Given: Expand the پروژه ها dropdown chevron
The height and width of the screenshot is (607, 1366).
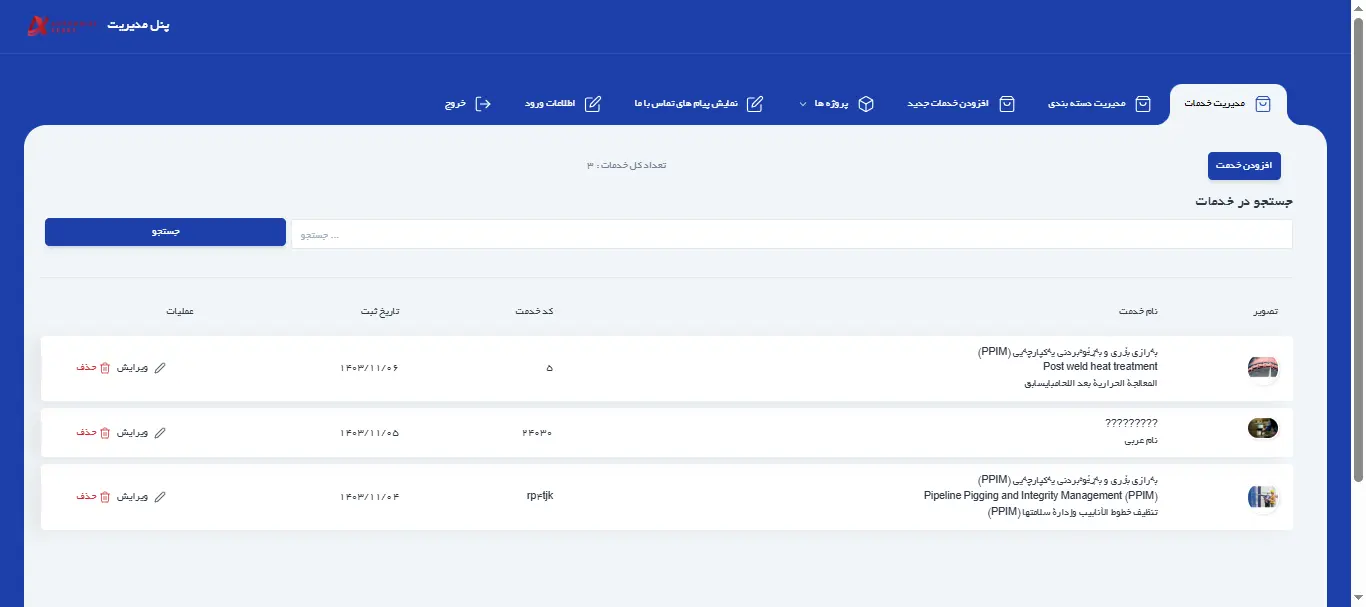Looking at the screenshot, I should 803,104.
